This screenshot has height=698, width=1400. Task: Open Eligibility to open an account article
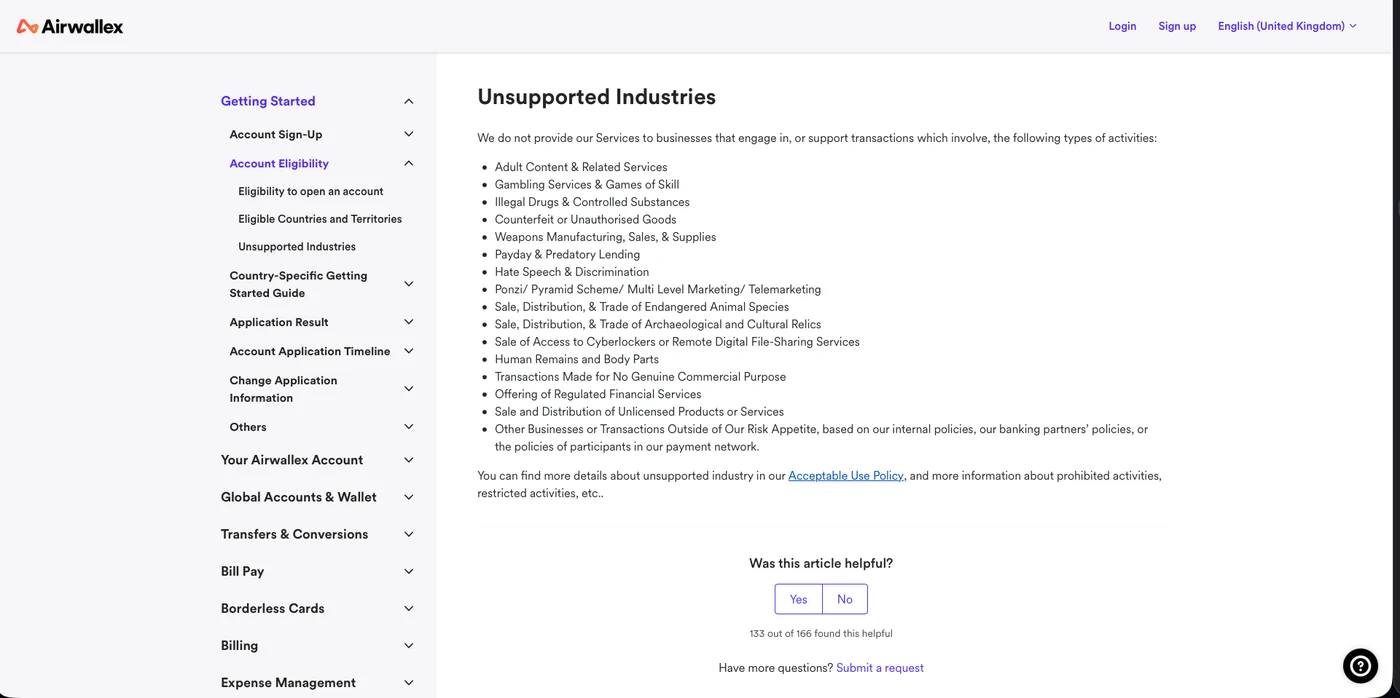click(x=310, y=191)
